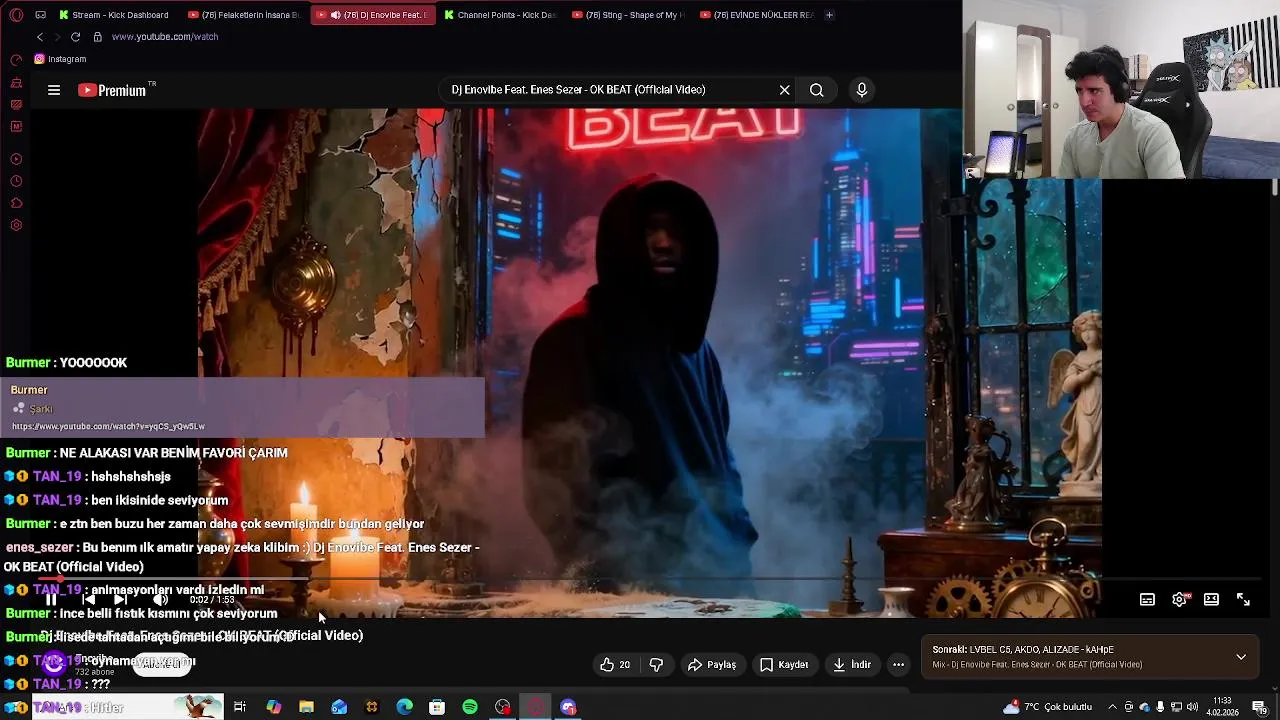Start voice search with the microphone
Viewport: 1280px width, 720px height.
[x=862, y=90]
